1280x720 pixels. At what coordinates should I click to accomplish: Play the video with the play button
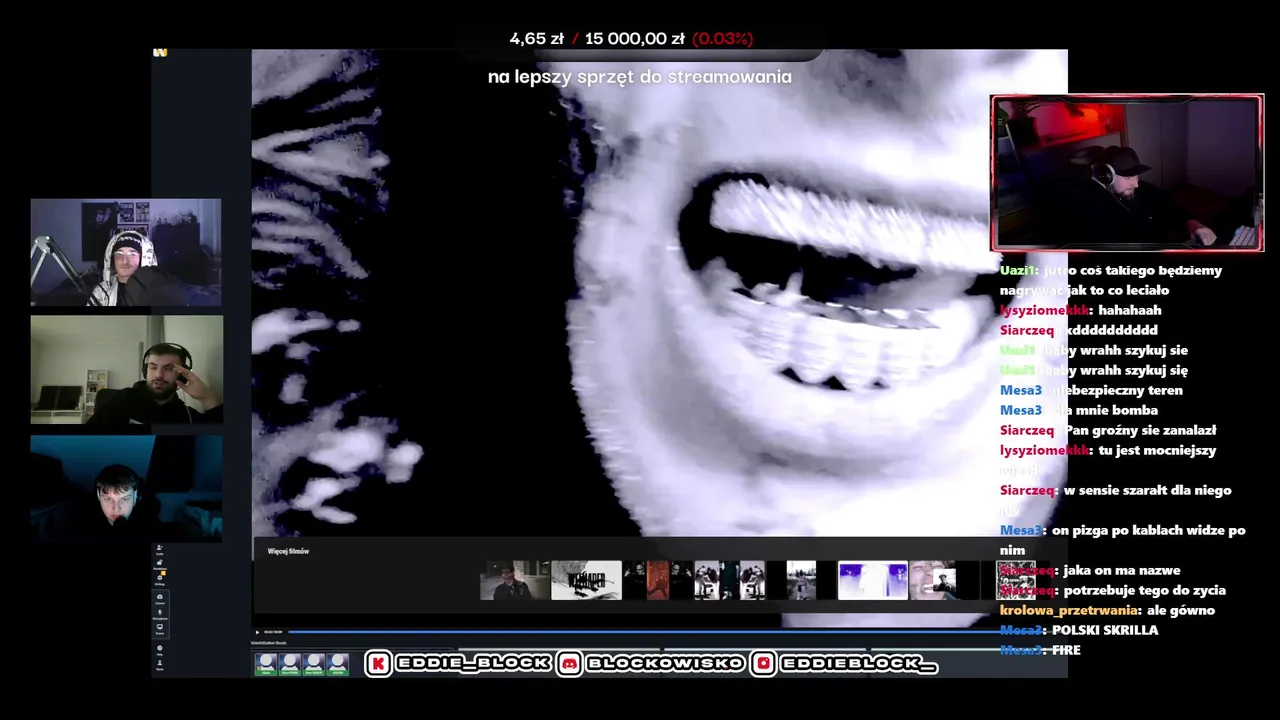point(257,632)
